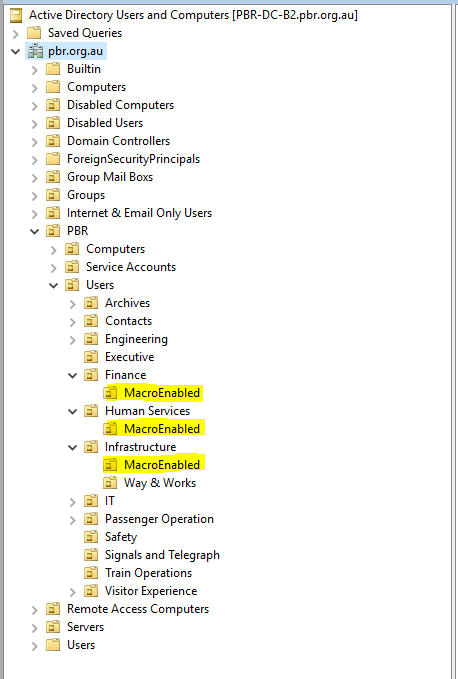Collapse the PBR organizational unit
The width and height of the screenshot is (458, 679).
pos(35,232)
